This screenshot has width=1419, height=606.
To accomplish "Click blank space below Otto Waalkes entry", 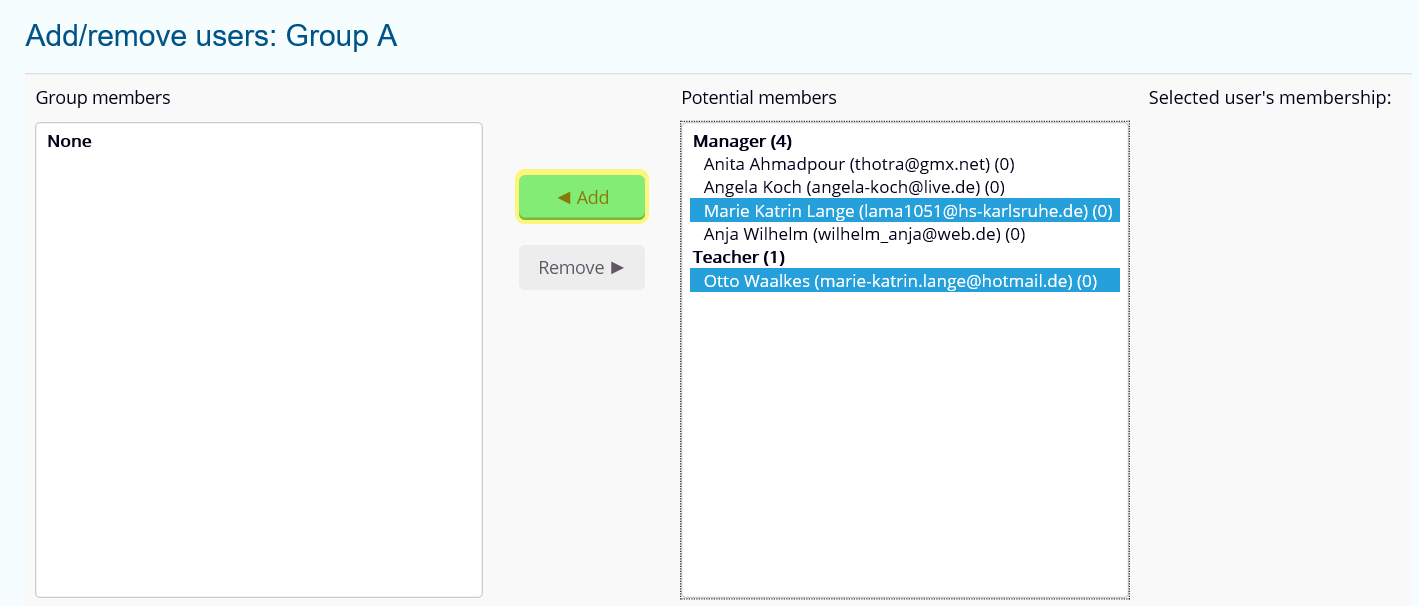I will [x=904, y=440].
